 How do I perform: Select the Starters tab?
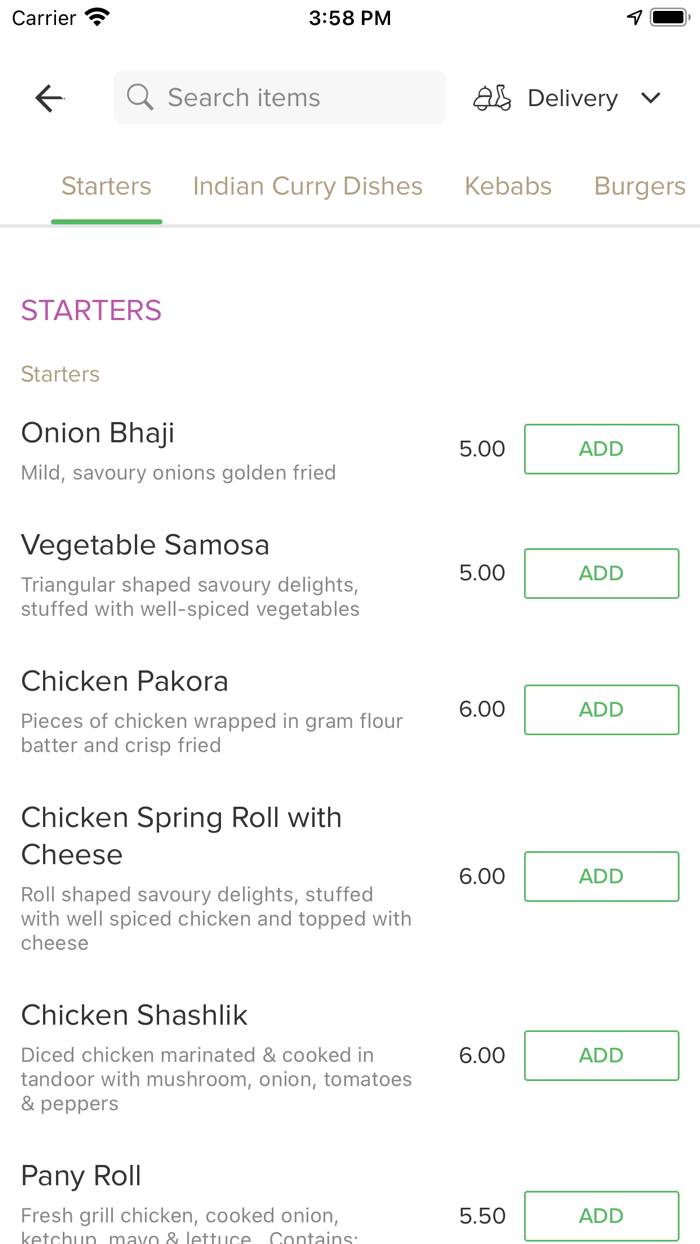click(106, 186)
